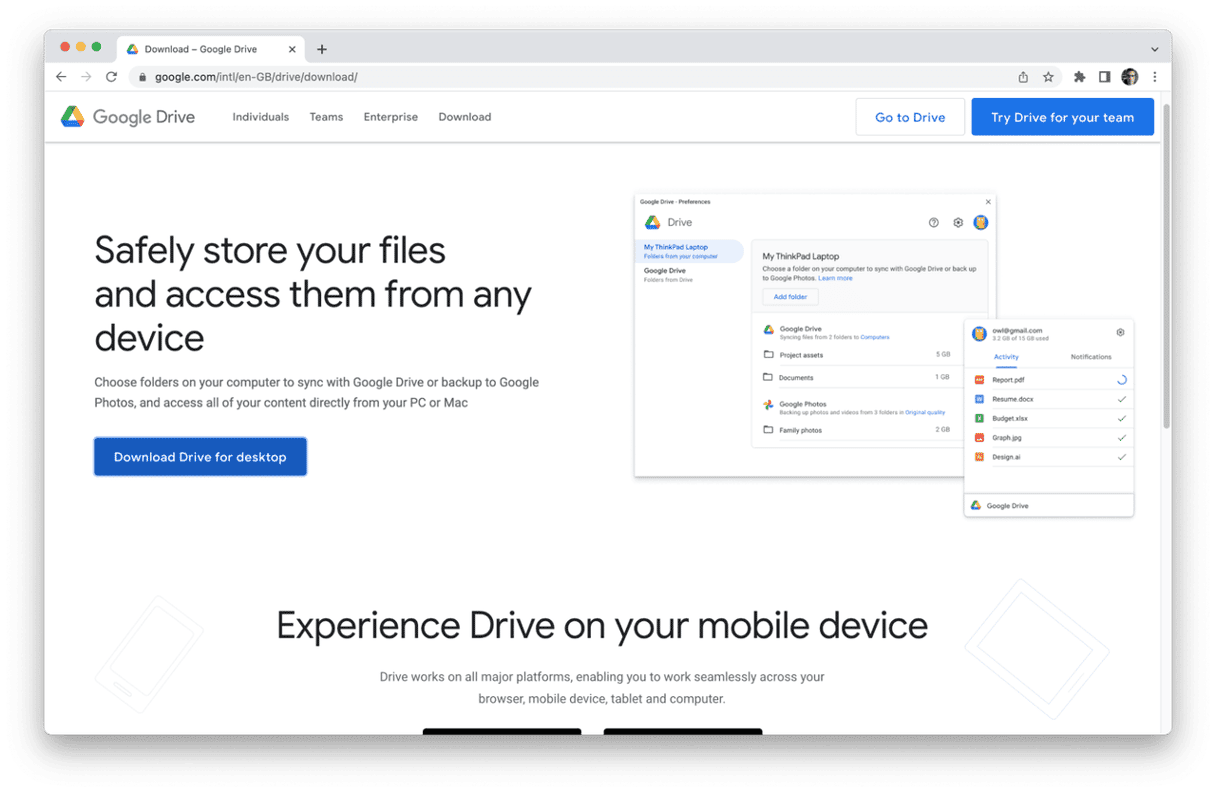Go back with the browser back arrow
Image resolution: width=1216 pixels, height=793 pixels.
pyautogui.click(x=61, y=77)
